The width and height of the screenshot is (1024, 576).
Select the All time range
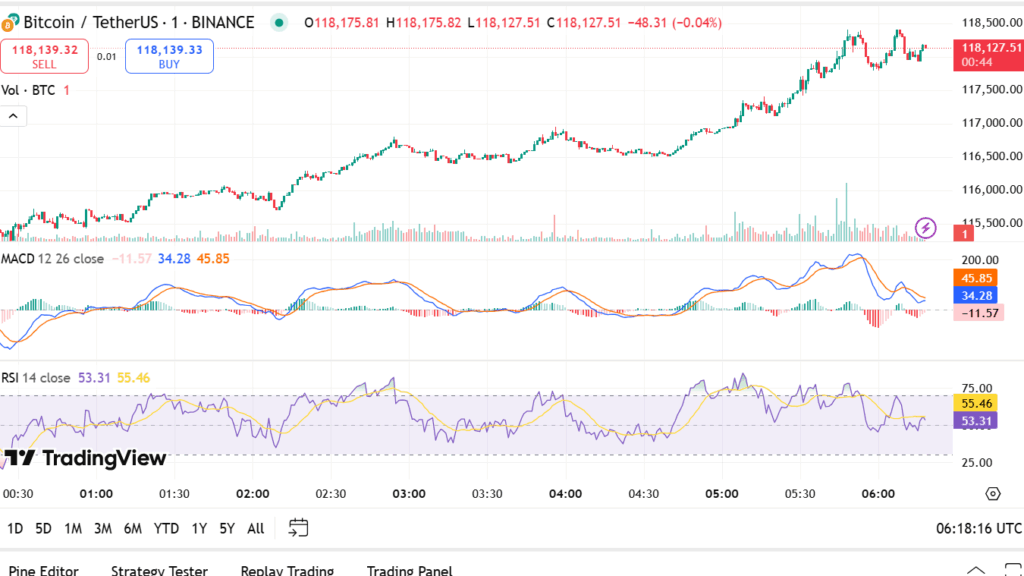click(255, 528)
